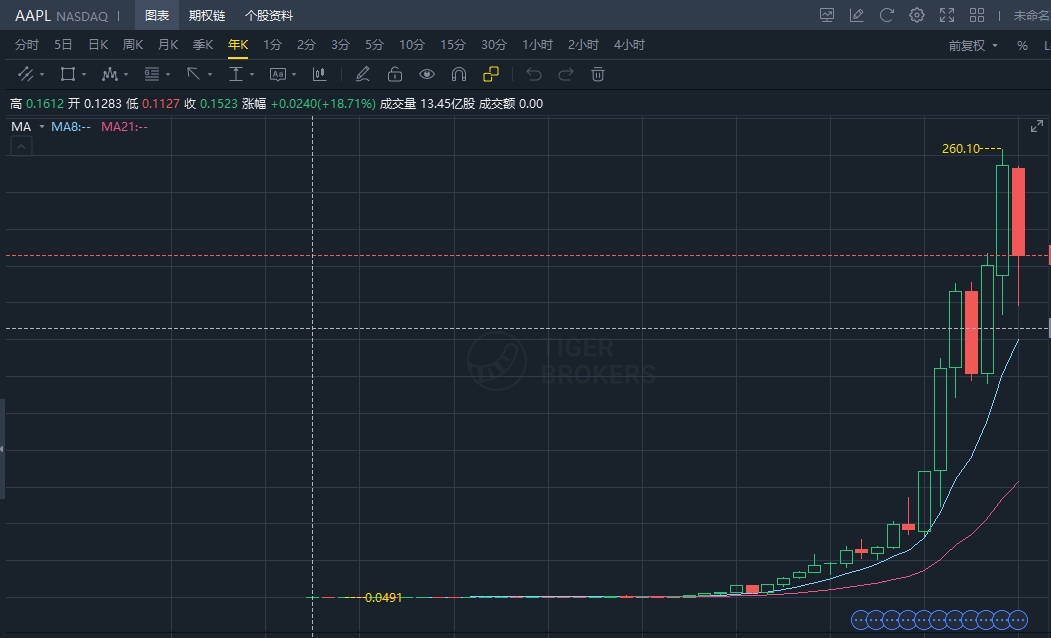Expand text annotation options arrow
Screen dimensions: 1051x638
294,74
